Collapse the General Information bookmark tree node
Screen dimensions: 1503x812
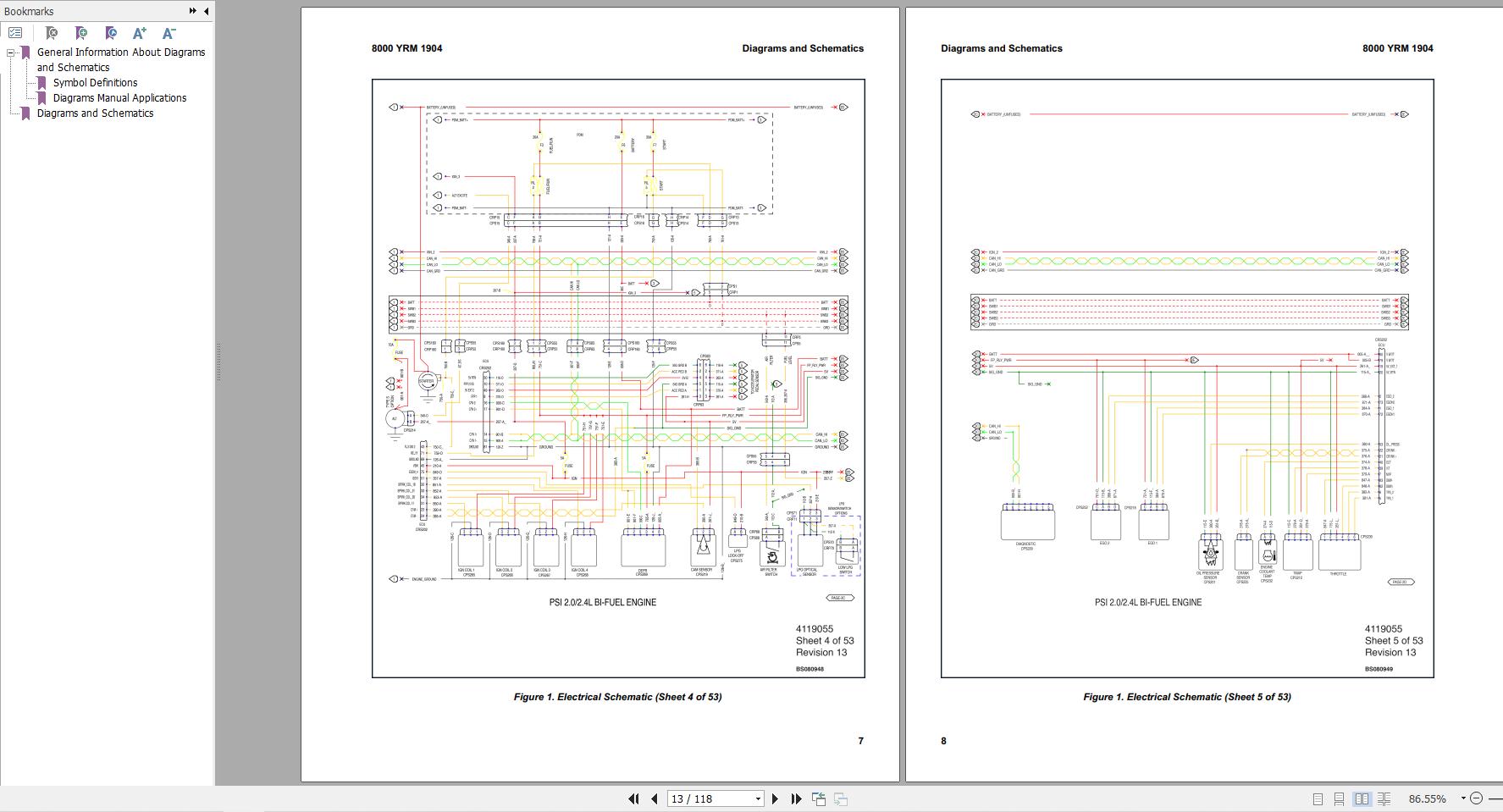pos(12,52)
